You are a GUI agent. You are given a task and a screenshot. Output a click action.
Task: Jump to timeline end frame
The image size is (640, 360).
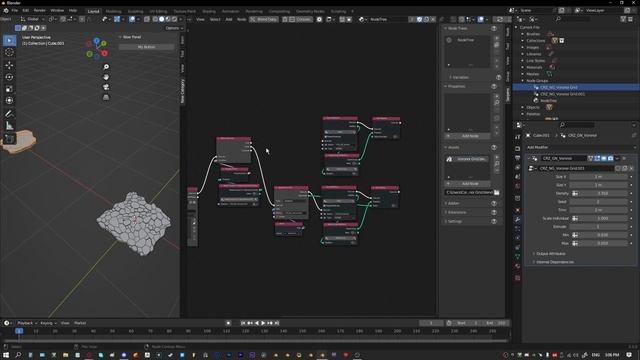click(x=277, y=323)
